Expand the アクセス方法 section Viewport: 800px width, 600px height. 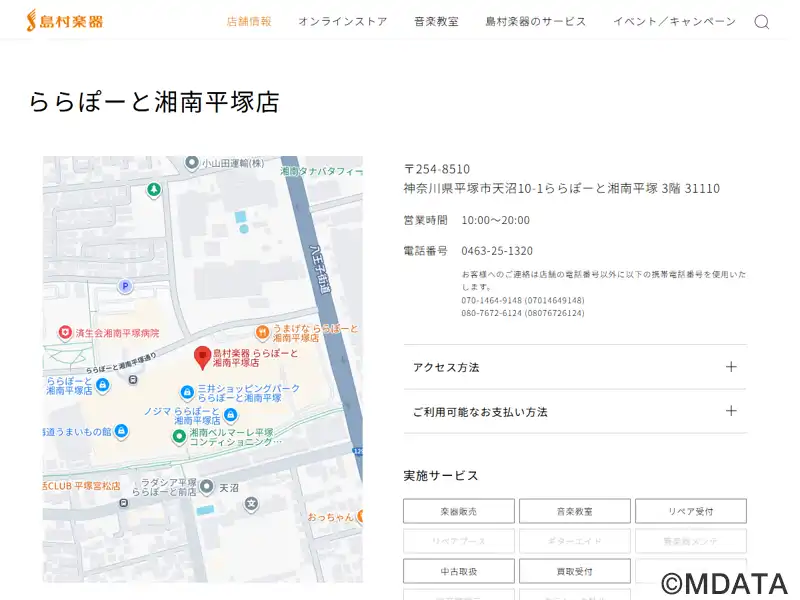click(x=575, y=367)
